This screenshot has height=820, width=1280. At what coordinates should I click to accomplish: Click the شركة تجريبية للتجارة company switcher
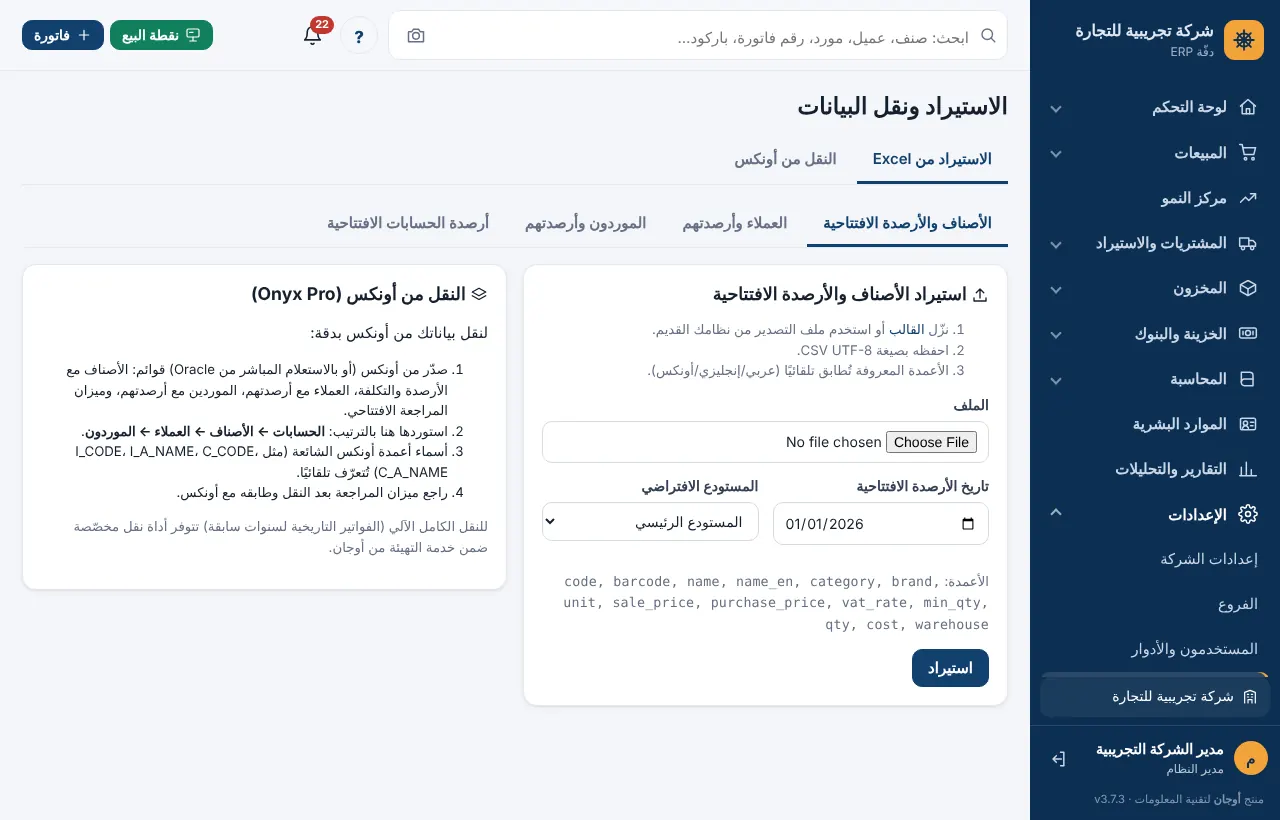click(x=1155, y=697)
